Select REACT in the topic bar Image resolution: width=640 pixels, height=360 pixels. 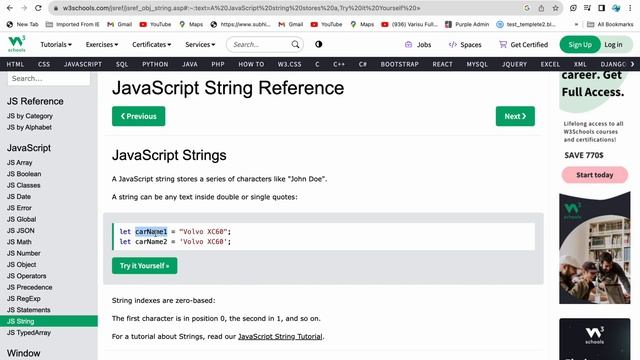[x=442, y=64]
